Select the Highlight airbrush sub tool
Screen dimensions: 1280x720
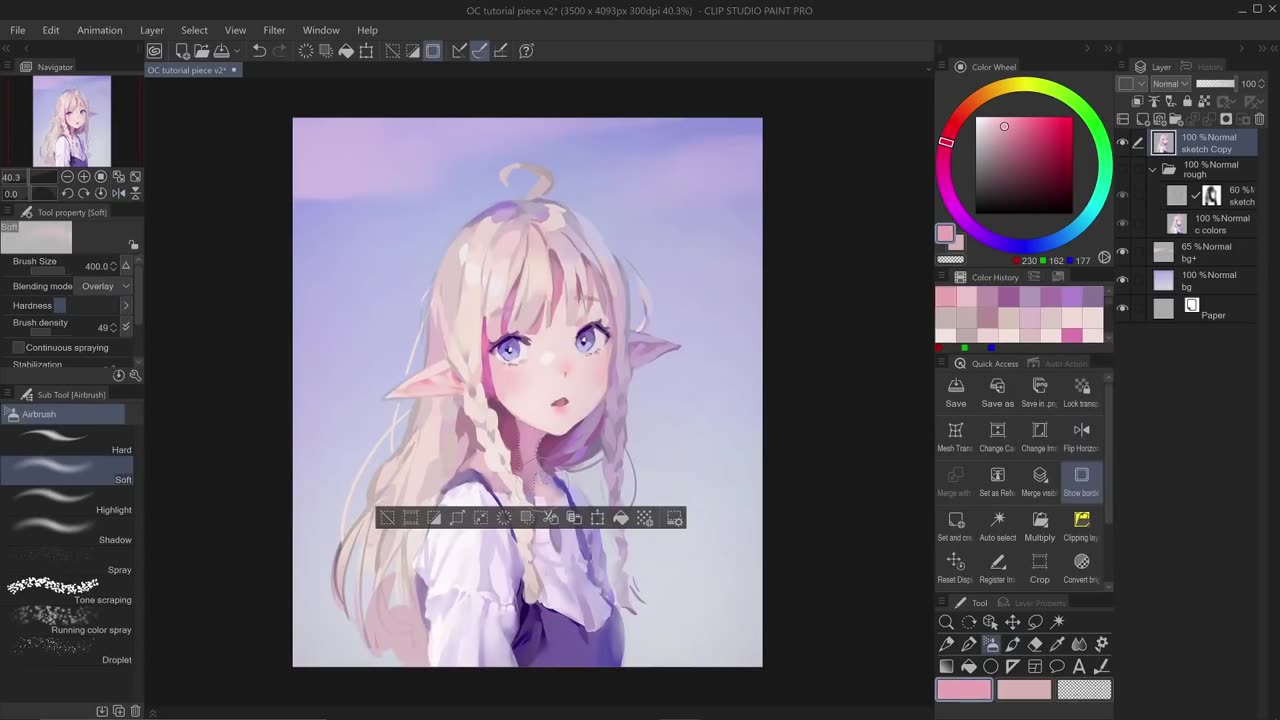click(x=68, y=501)
